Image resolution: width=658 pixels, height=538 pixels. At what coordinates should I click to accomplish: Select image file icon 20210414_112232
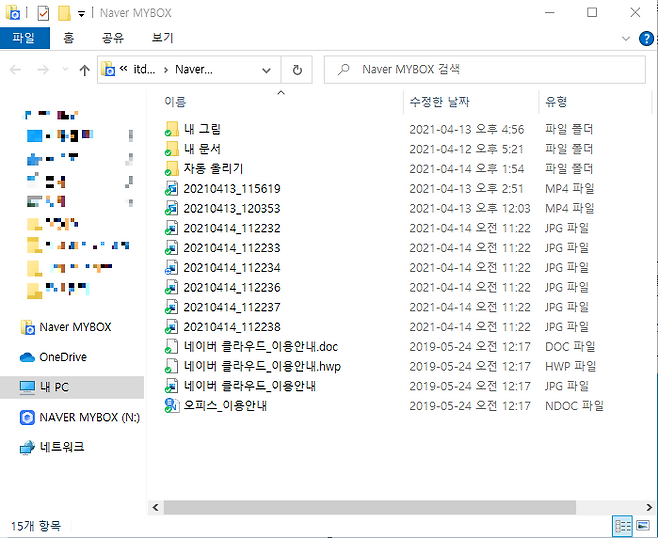click(x=171, y=228)
